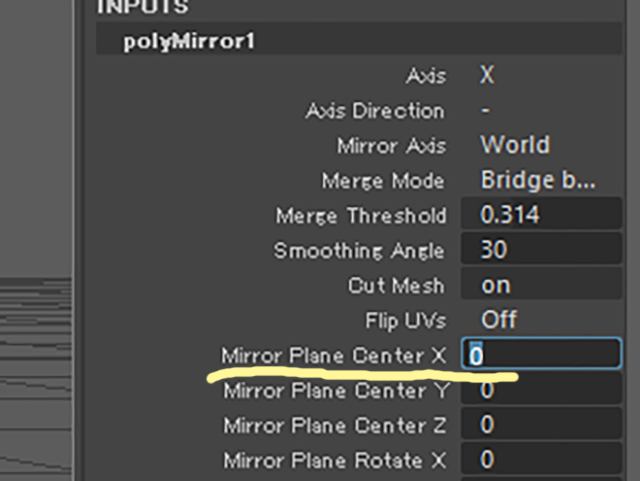This screenshot has width=640, height=481.
Task: Toggle Flip UVs Off value
Action: (x=499, y=319)
